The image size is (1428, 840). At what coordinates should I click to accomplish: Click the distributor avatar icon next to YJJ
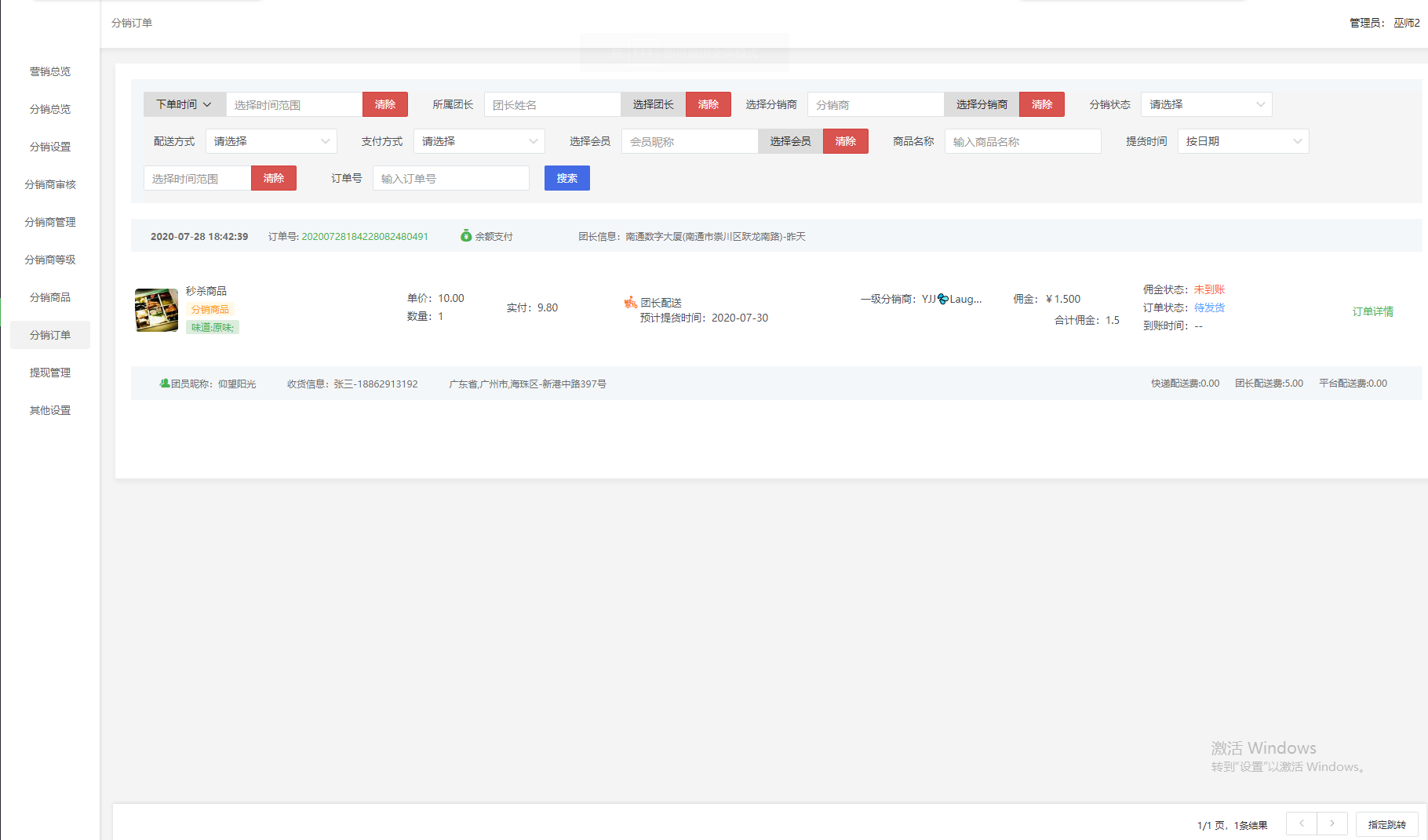(x=943, y=299)
